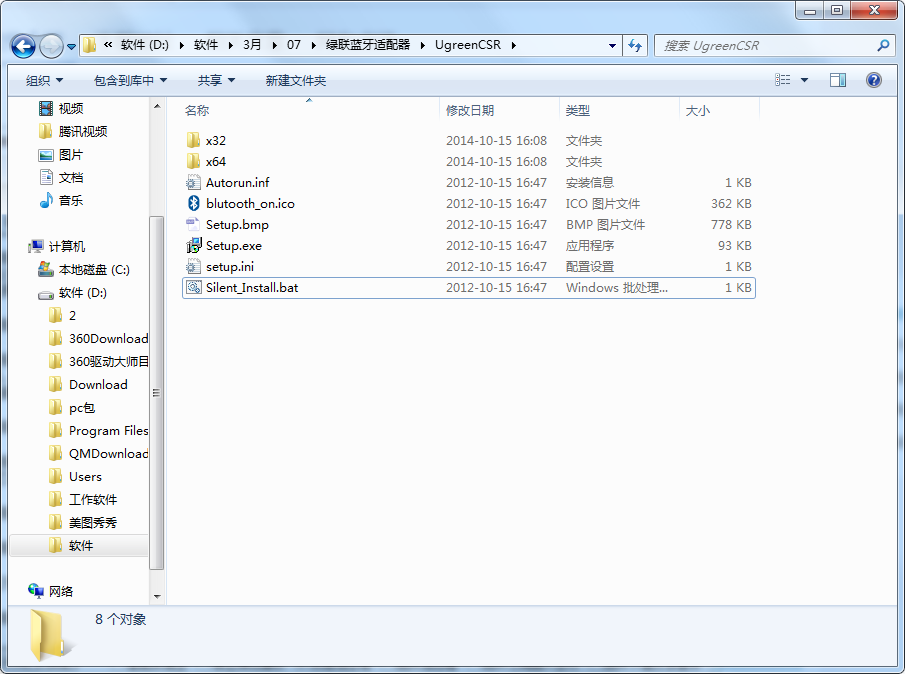
Task: Select the Setup.exe installer icon
Action: [x=194, y=246]
